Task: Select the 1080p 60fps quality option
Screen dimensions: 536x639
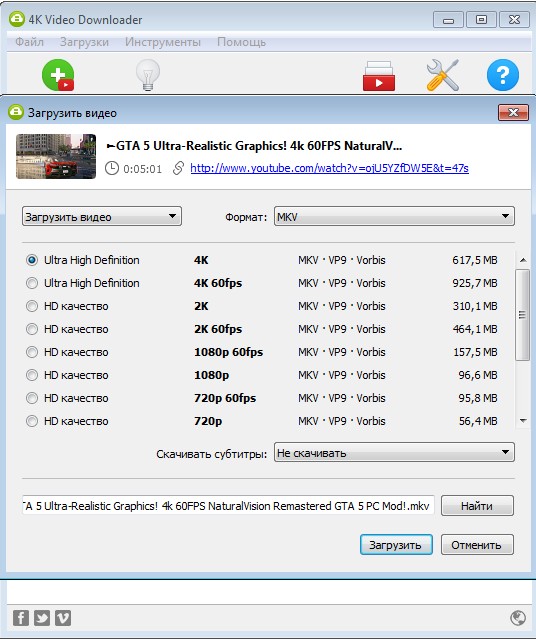Action: tap(32, 352)
